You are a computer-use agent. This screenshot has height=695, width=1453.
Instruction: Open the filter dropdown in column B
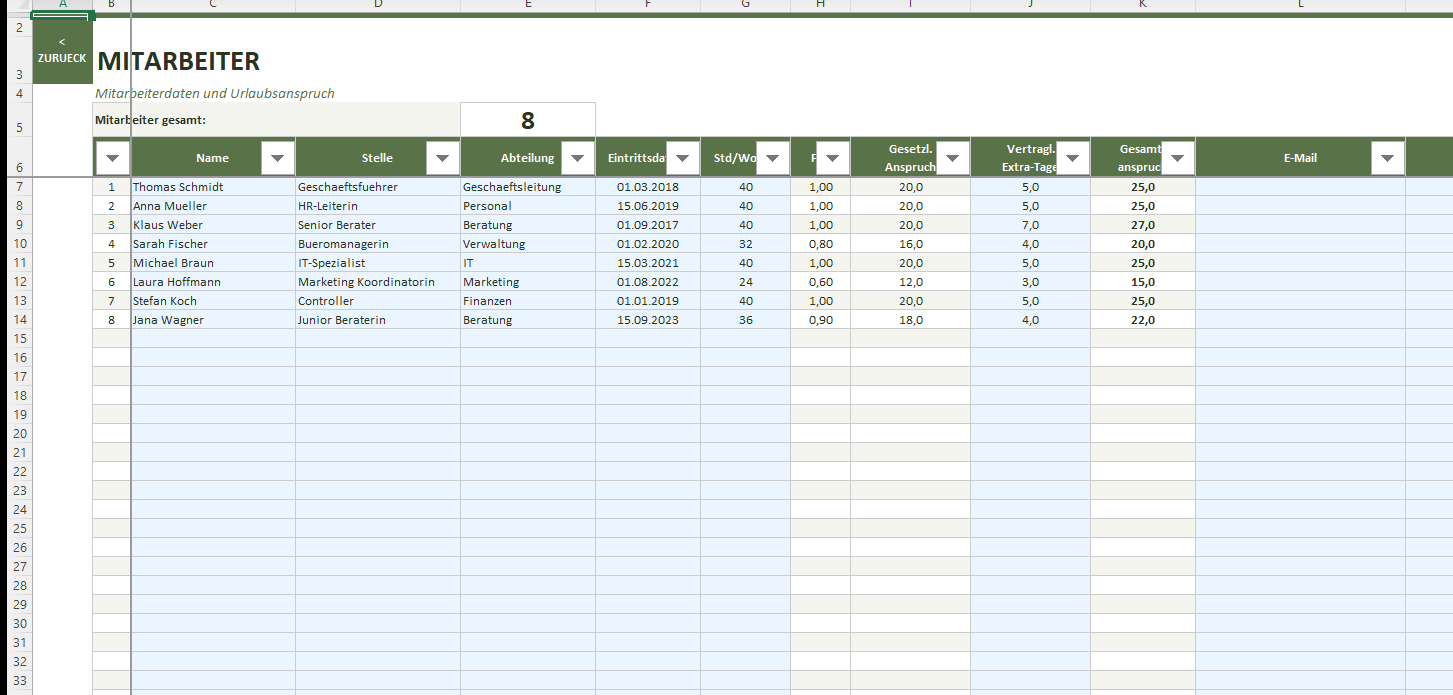[112, 158]
